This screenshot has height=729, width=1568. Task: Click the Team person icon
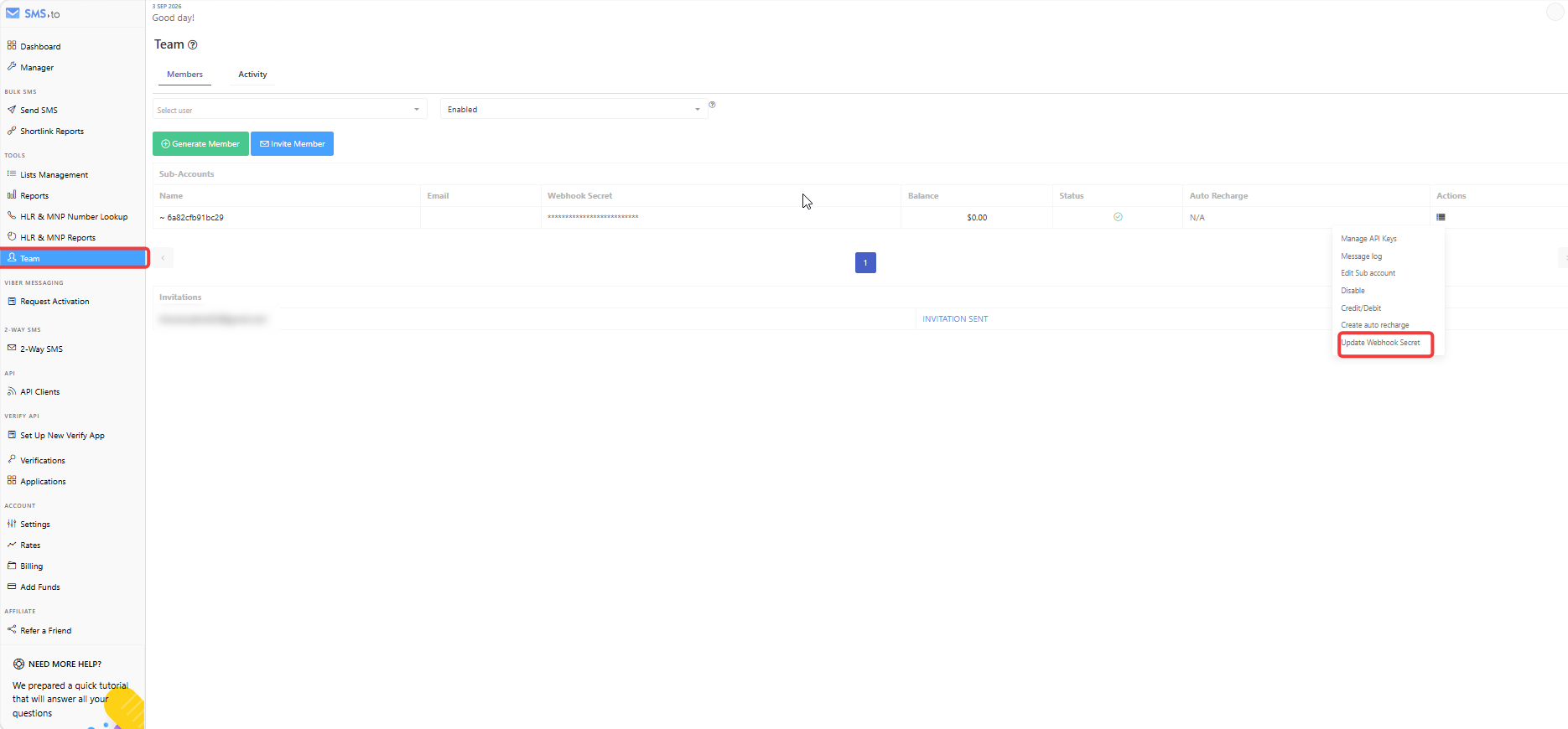click(12, 257)
